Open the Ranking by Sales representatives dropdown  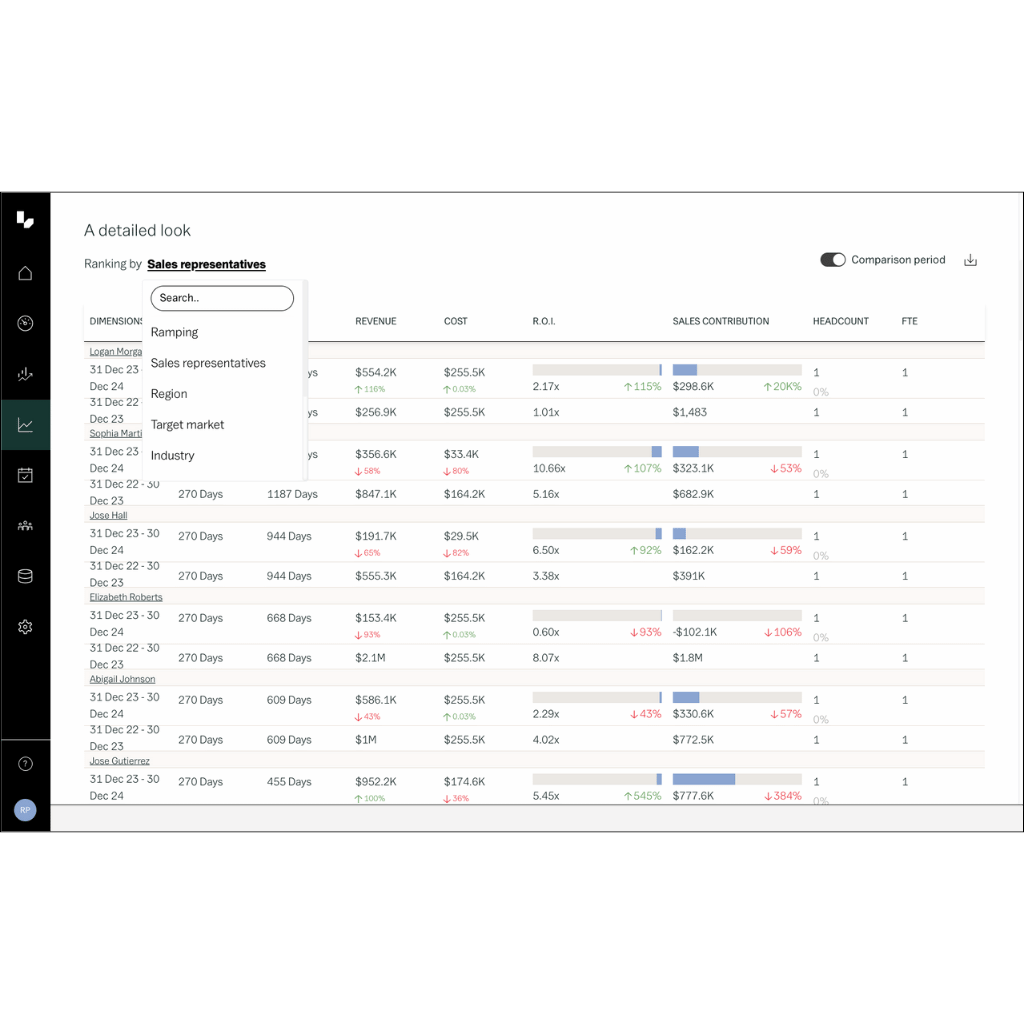point(206,264)
